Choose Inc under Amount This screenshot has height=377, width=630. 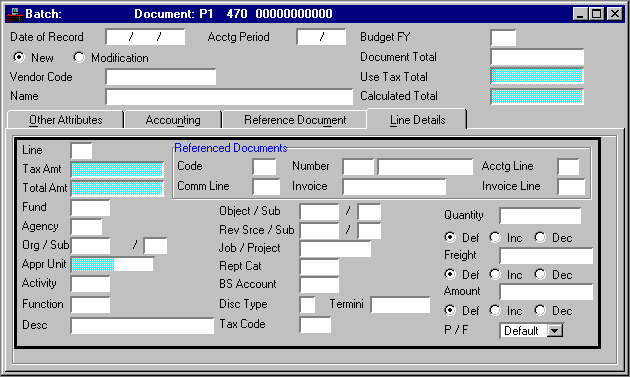click(495, 310)
